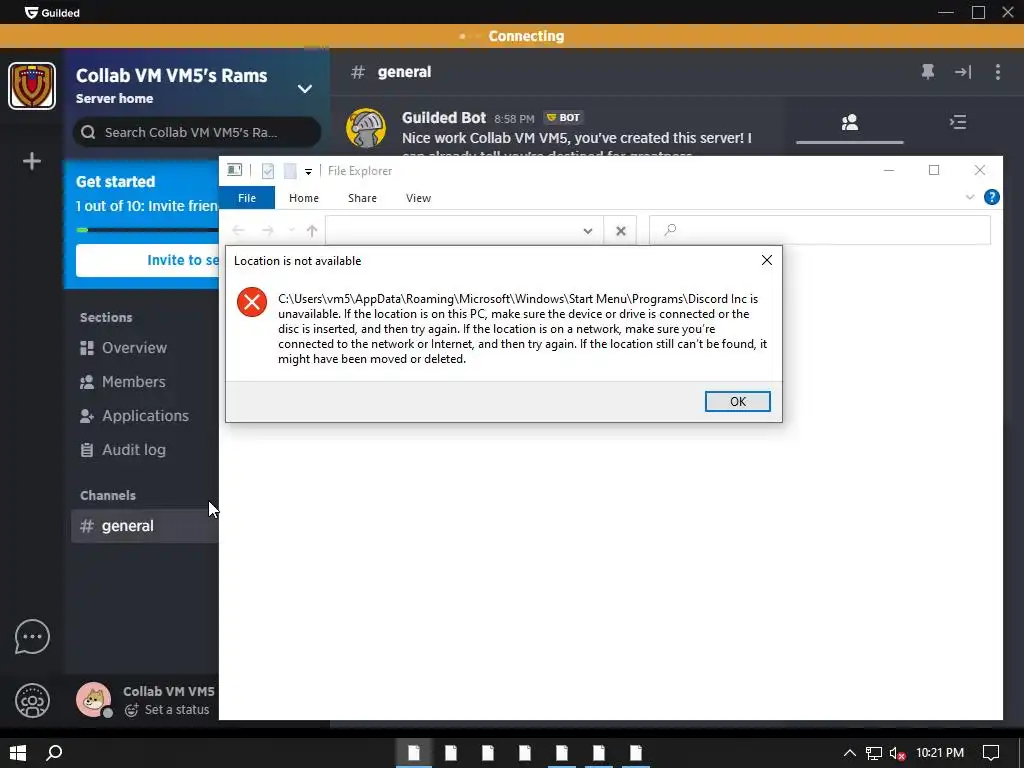Screen dimensions: 1024x768
Task: Close the Location is not available dialog
Action: pos(767,261)
